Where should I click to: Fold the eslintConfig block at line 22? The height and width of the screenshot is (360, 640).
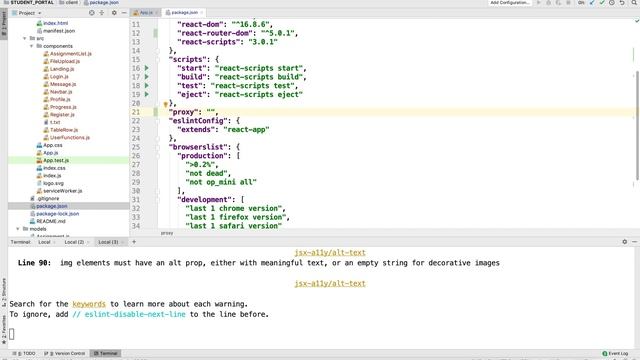(x=158, y=121)
